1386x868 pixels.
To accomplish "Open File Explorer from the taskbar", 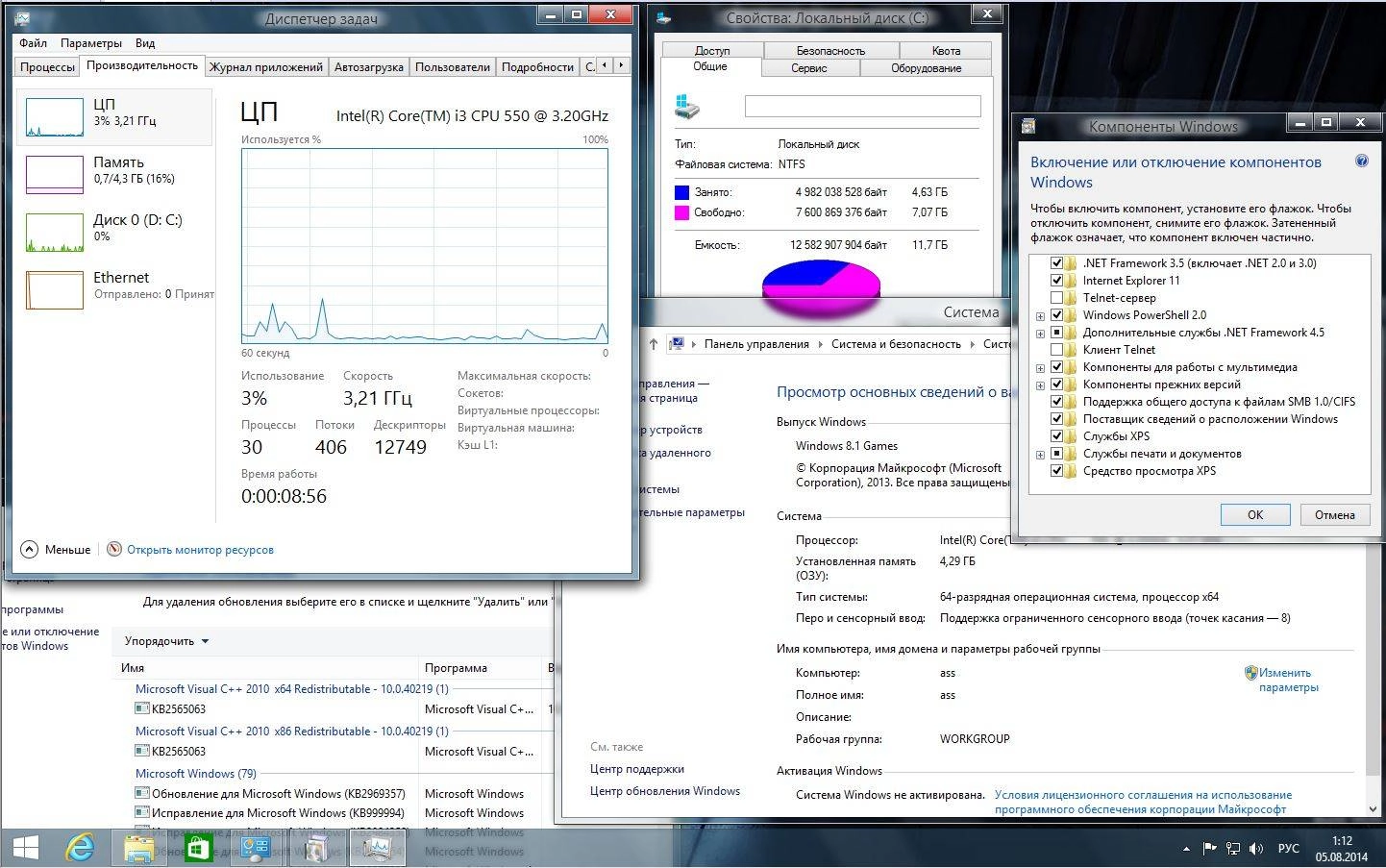I will pos(139,848).
